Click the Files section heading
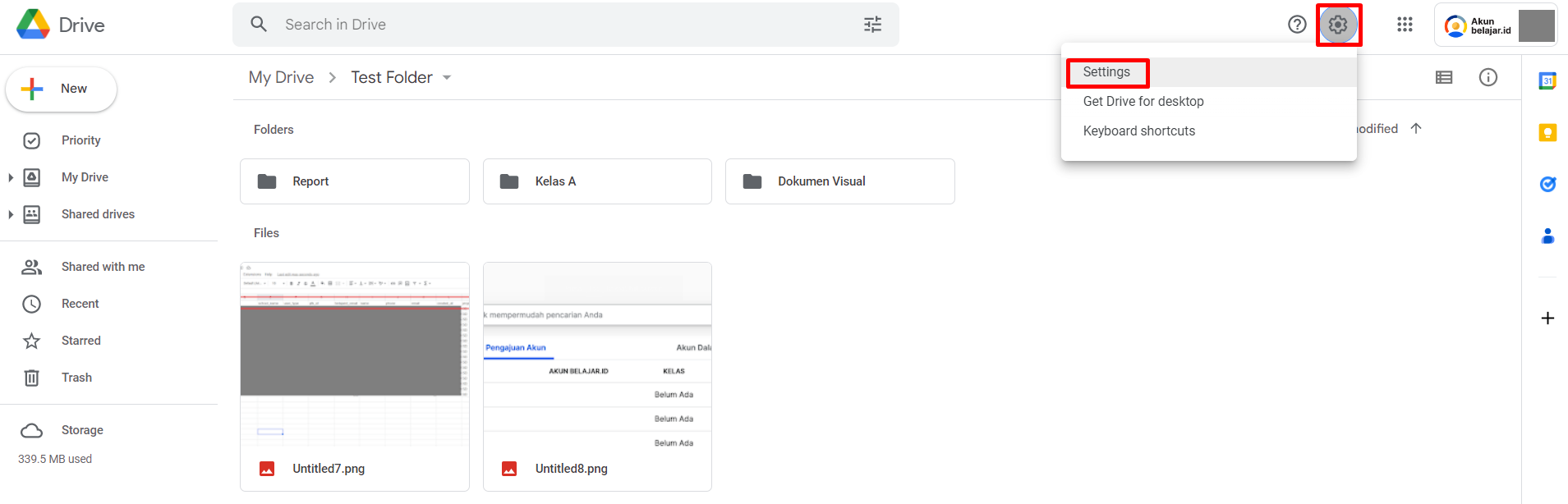The image size is (1568, 504). [266, 233]
